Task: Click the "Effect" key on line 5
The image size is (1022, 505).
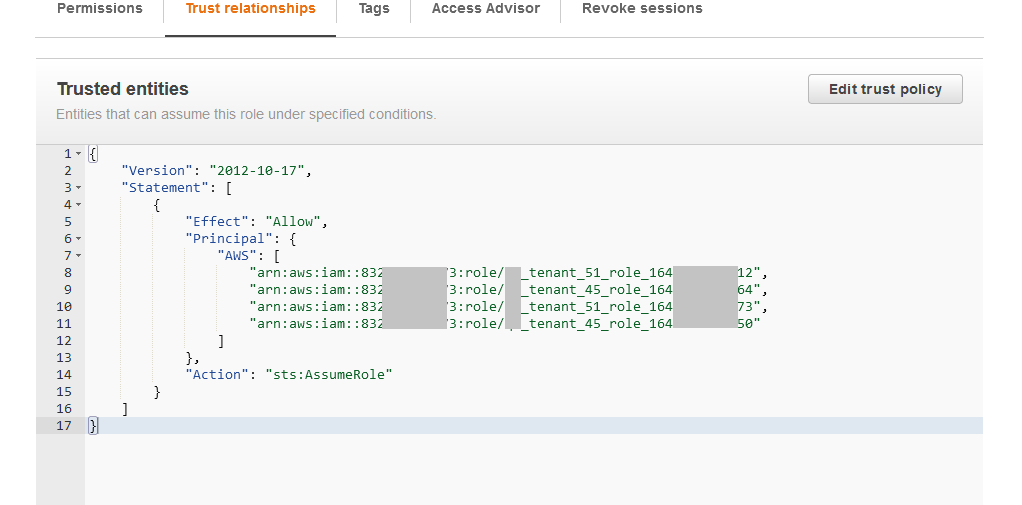Action: coord(217,222)
